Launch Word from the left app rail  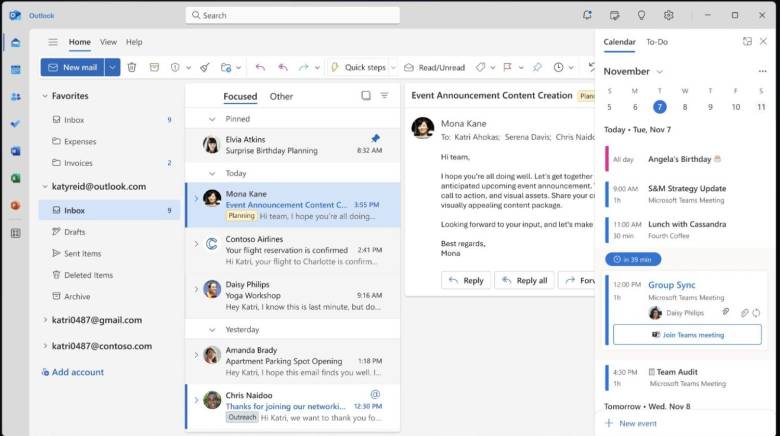15,151
